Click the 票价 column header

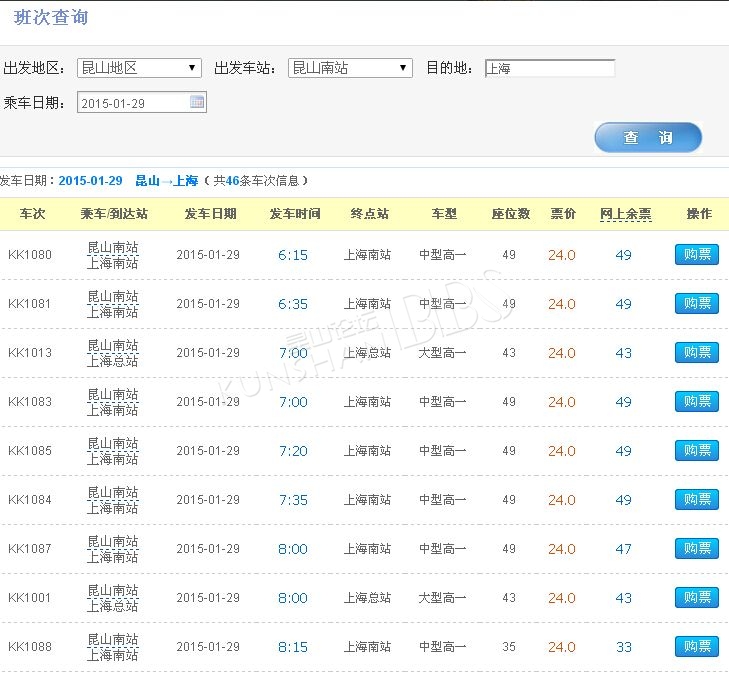563,214
